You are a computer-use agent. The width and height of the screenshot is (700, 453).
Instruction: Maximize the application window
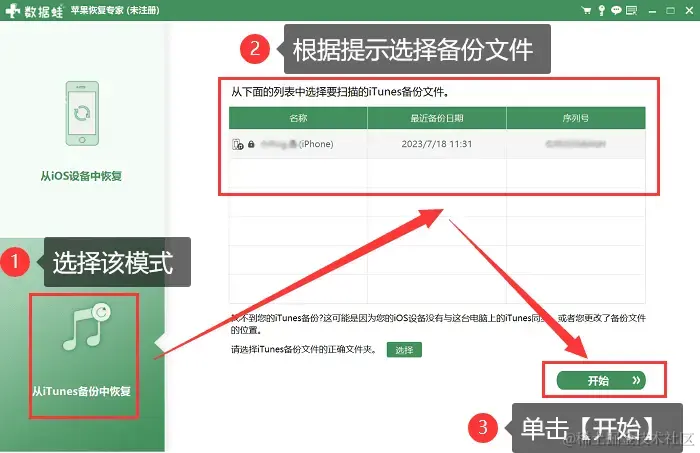pos(671,10)
